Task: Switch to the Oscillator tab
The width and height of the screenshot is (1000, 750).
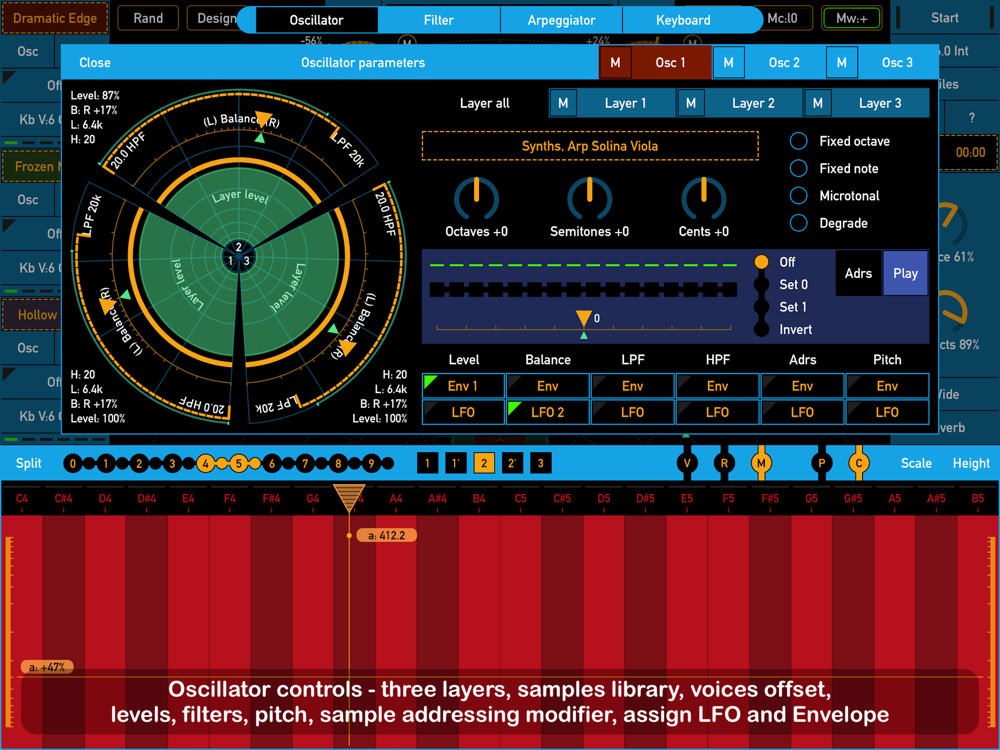Action: pos(316,20)
